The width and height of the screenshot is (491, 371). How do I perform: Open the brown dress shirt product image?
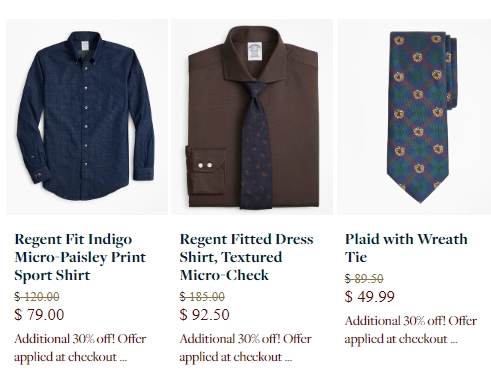[x=252, y=117]
